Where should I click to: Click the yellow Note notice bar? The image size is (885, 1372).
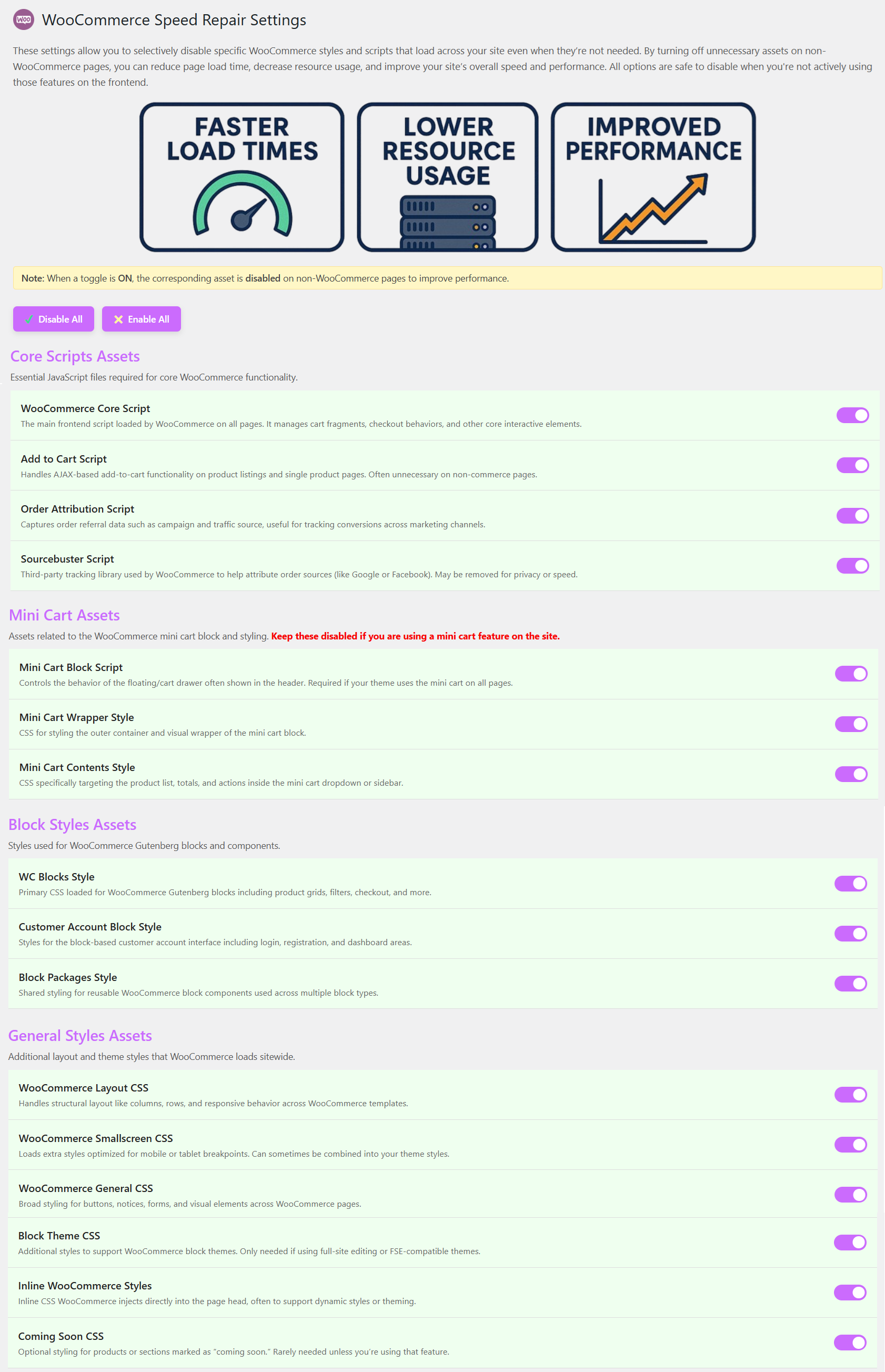[x=448, y=278]
